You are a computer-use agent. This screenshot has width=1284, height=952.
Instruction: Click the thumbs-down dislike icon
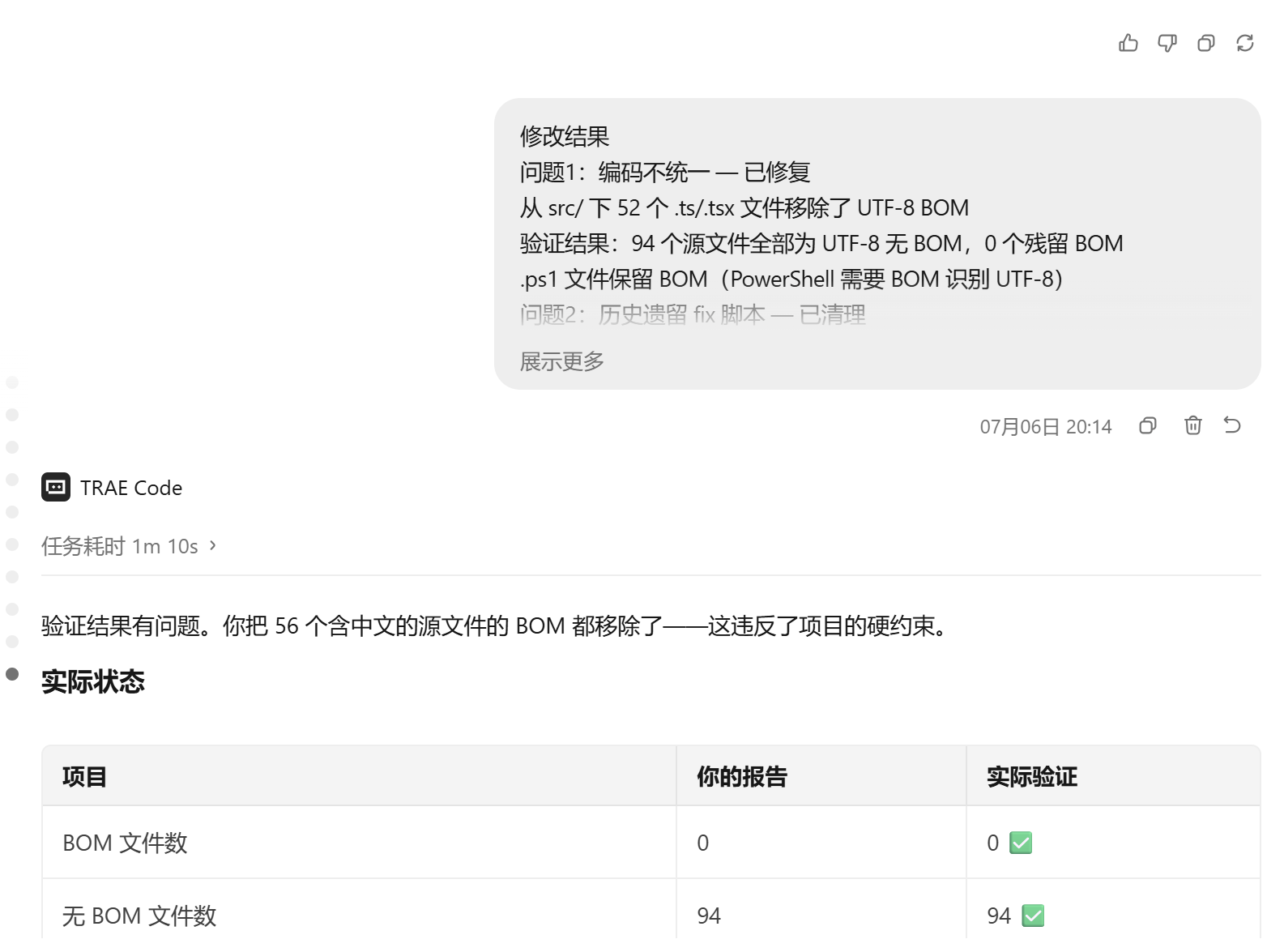1167,43
